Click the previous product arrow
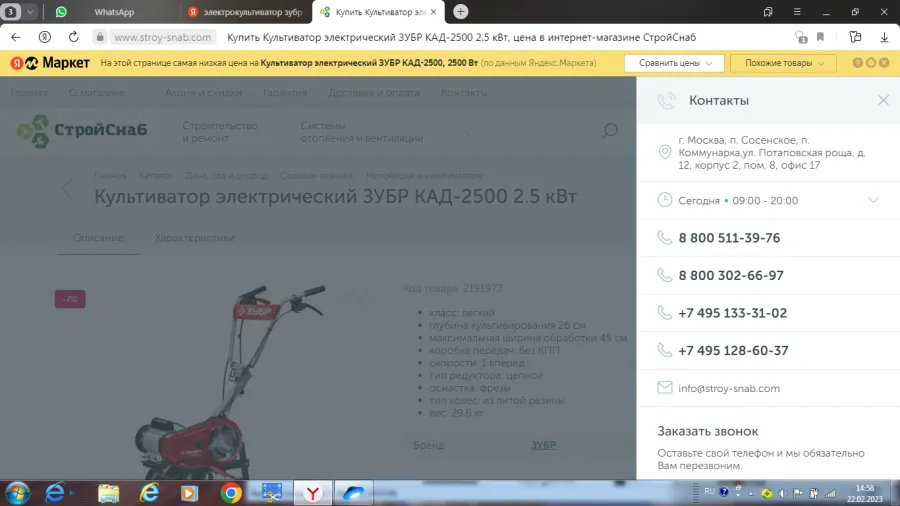This screenshot has height=506, width=900. pyautogui.click(x=67, y=188)
